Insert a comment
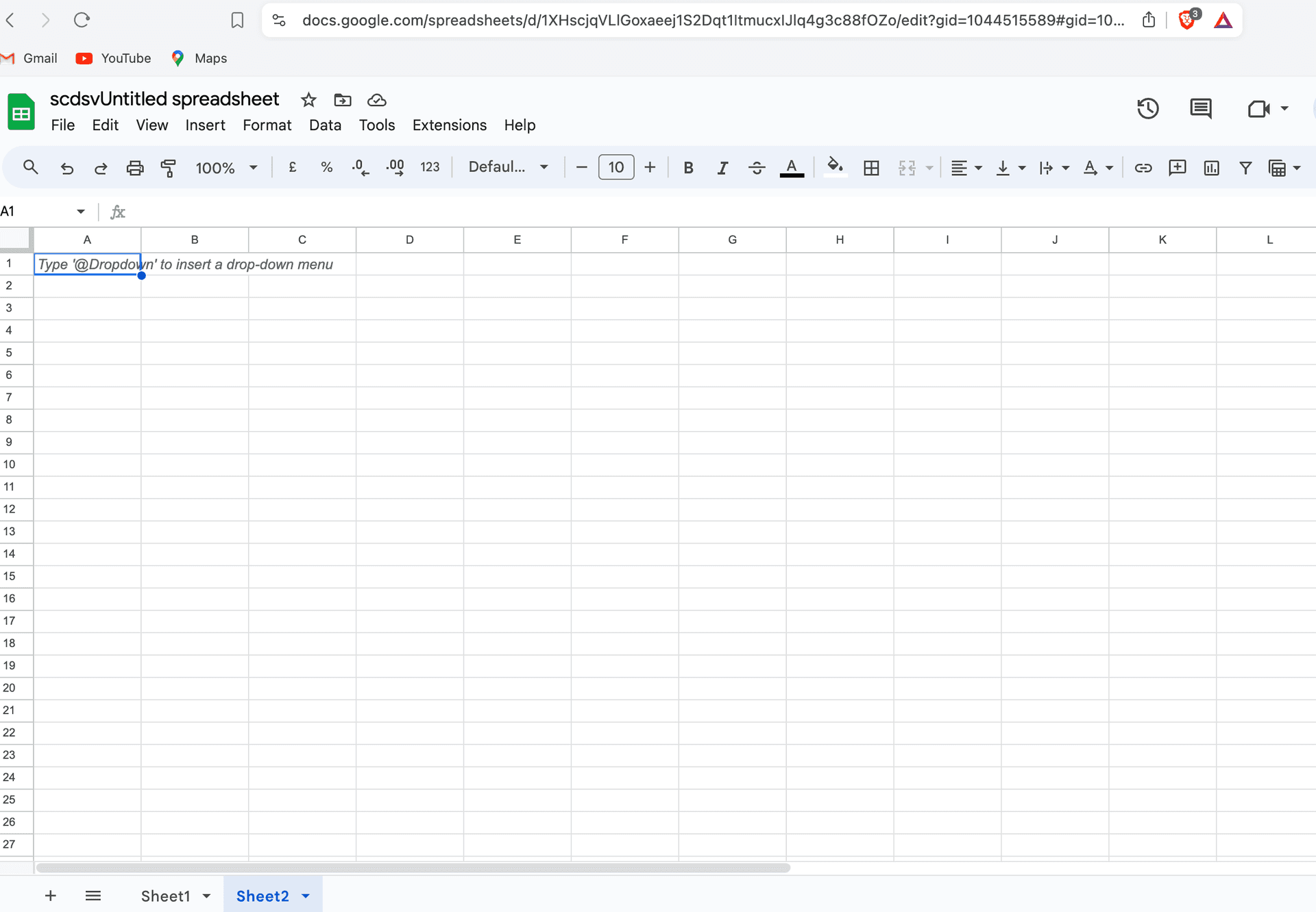 1178,167
